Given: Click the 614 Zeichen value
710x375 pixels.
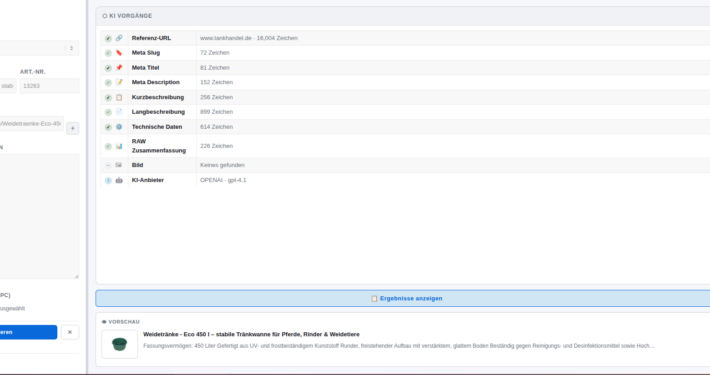Looking at the screenshot, I should pyautogui.click(x=216, y=127).
